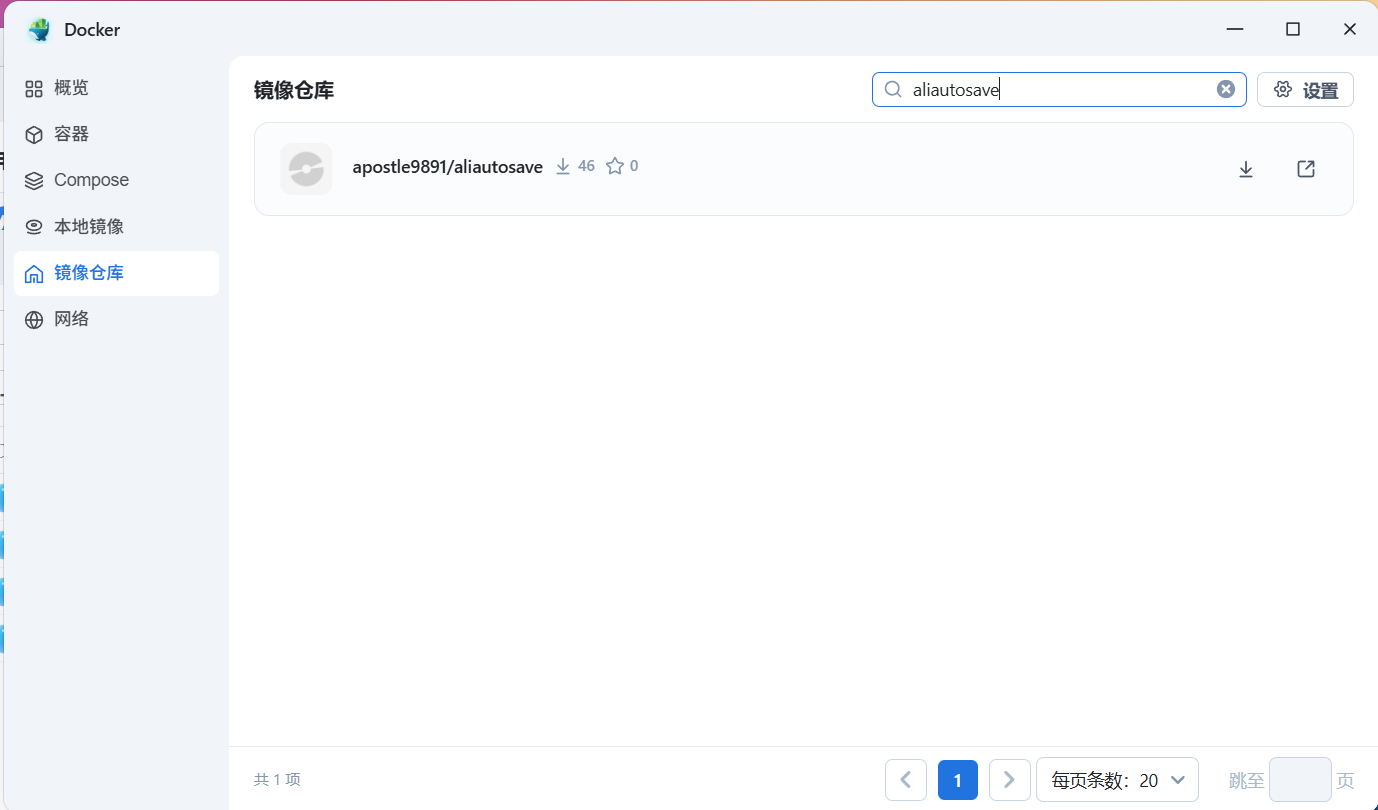1378x810 pixels.
Task: Click the 跳至 page number input
Action: click(1299, 780)
